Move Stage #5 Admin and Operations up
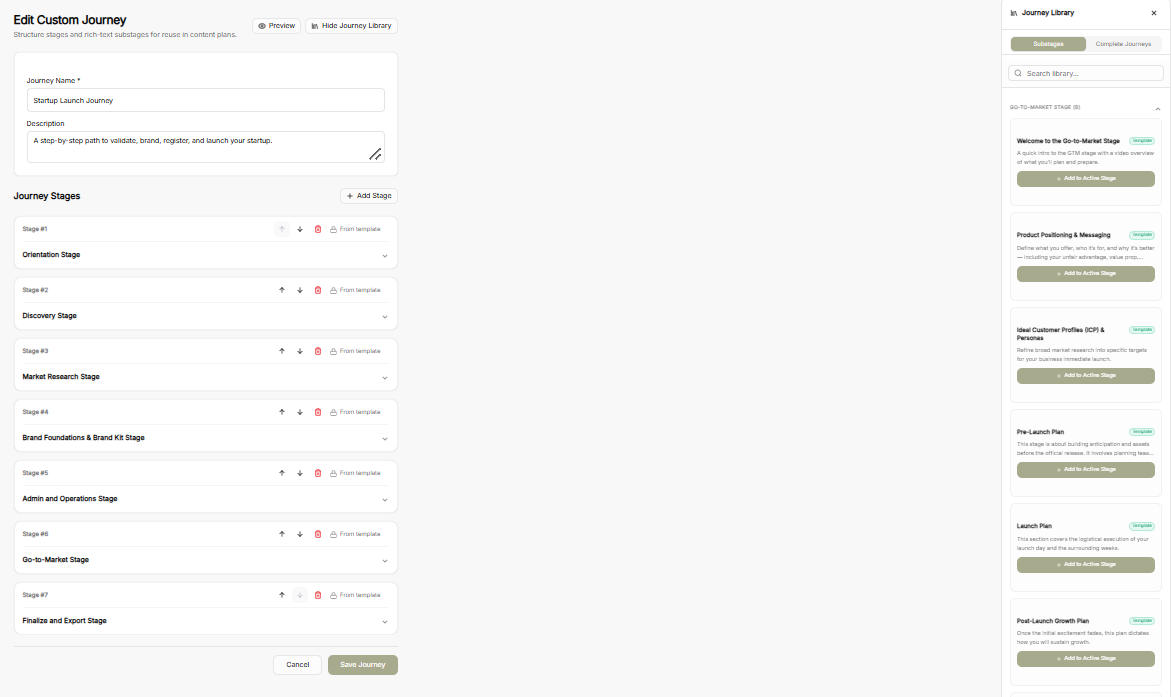1171x697 pixels. tap(282, 474)
